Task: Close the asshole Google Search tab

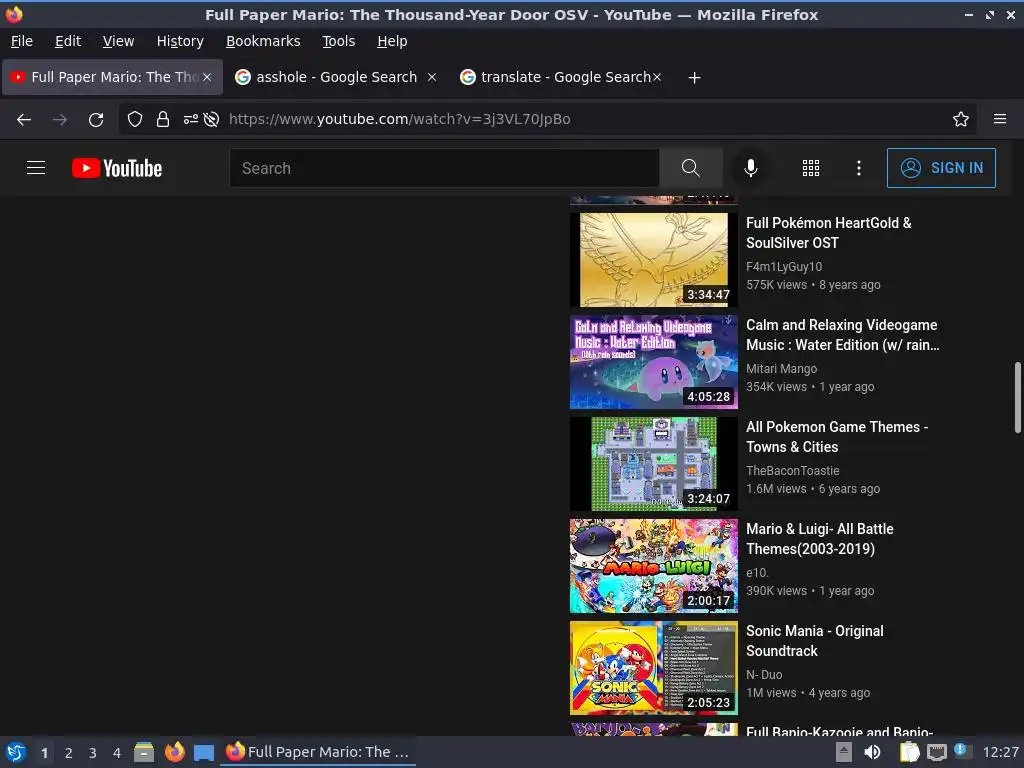Action: pos(432,77)
